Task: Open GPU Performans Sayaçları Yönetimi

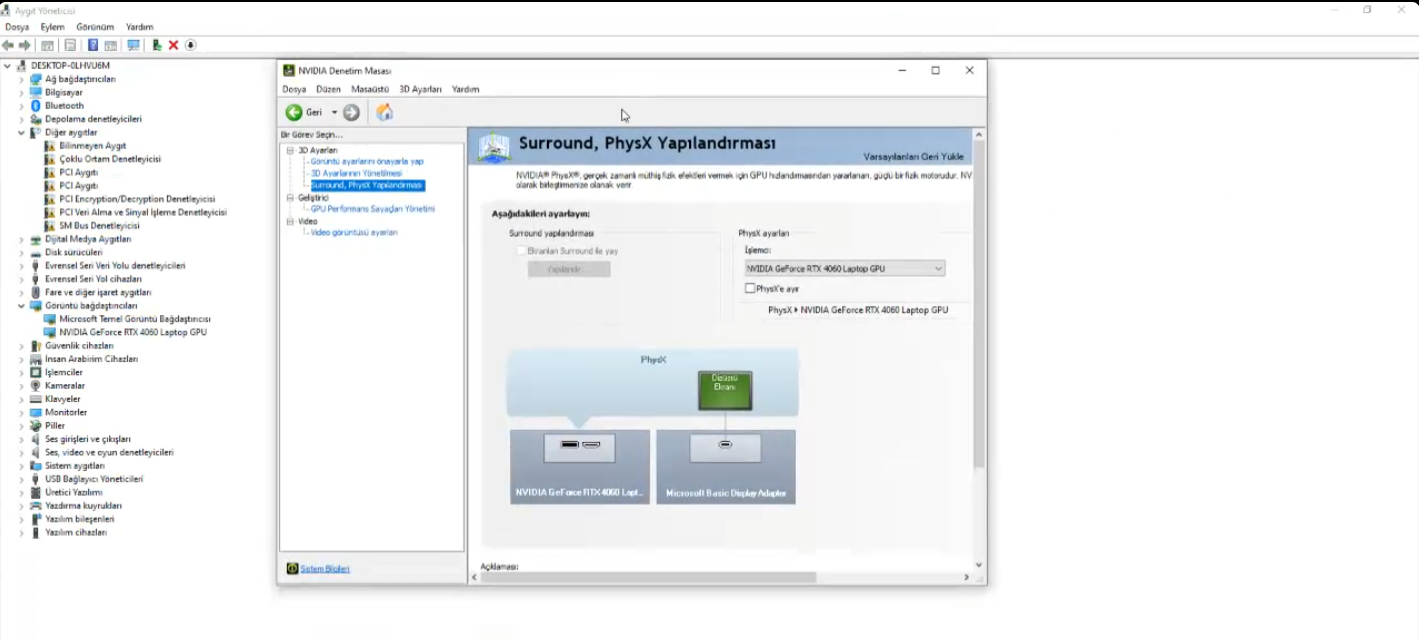Action: [x=372, y=209]
